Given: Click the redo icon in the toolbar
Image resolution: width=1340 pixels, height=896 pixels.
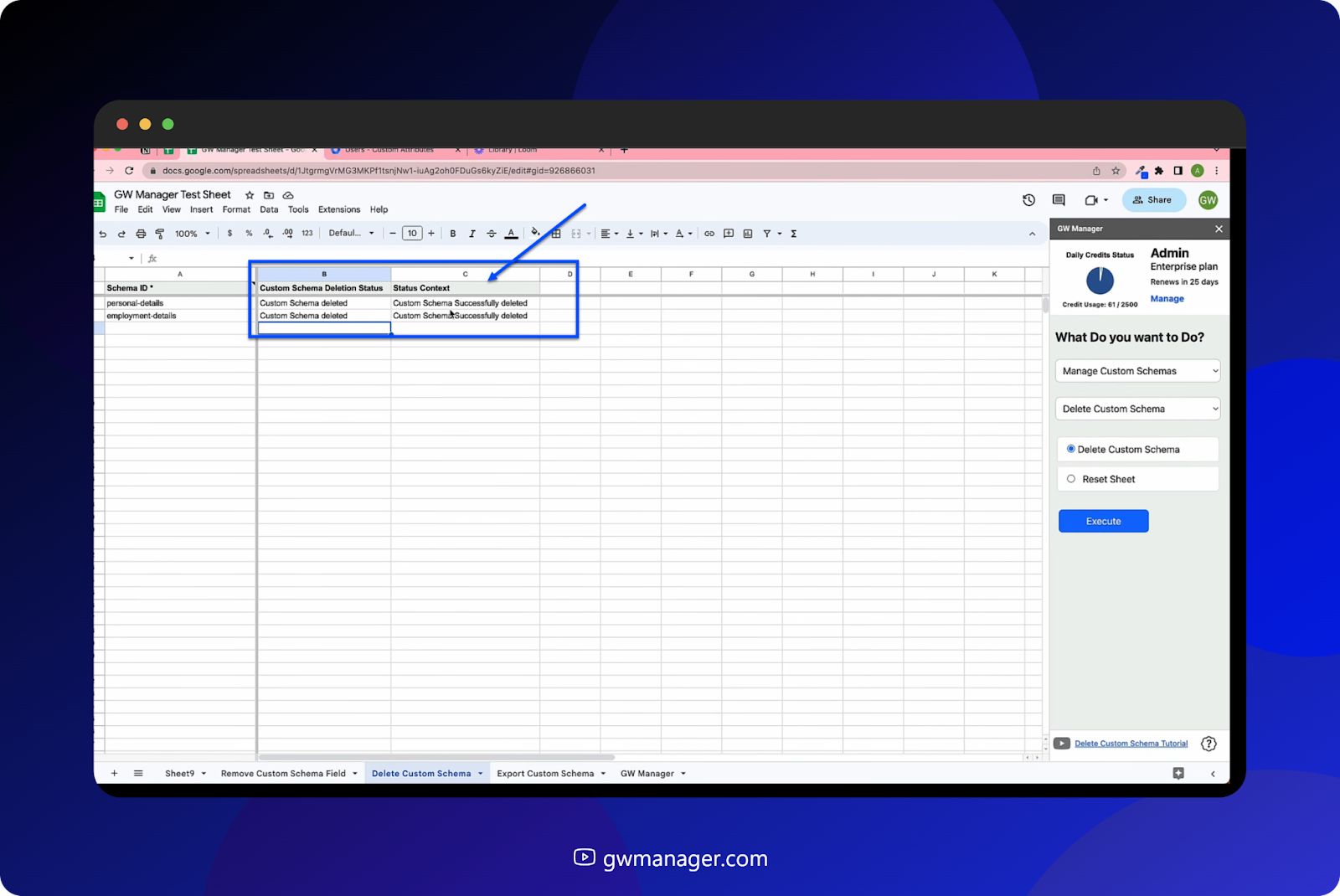Looking at the screenshot, I should (x=121, y=234).
